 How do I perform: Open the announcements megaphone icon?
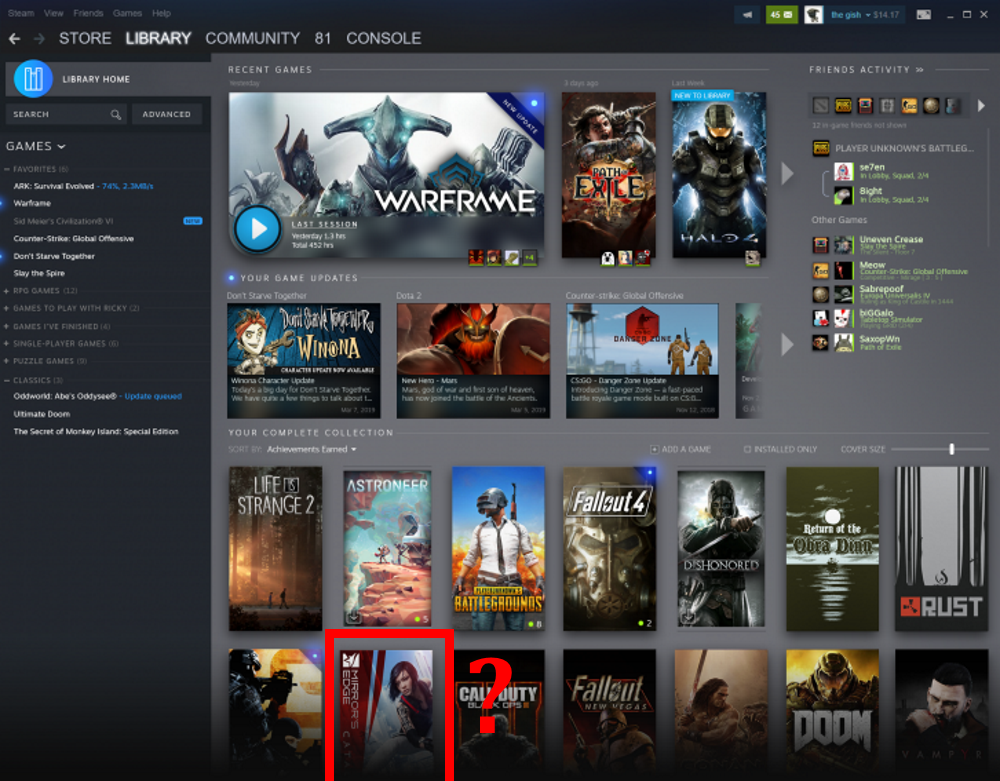746,14
